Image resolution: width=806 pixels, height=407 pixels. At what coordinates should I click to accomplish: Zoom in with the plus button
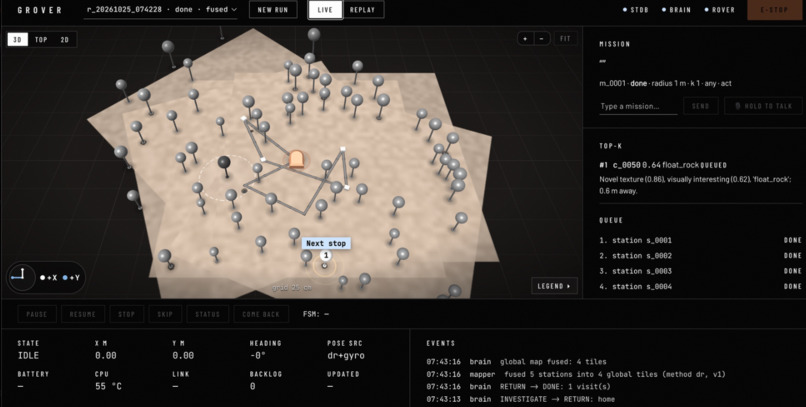coord(525,39)
